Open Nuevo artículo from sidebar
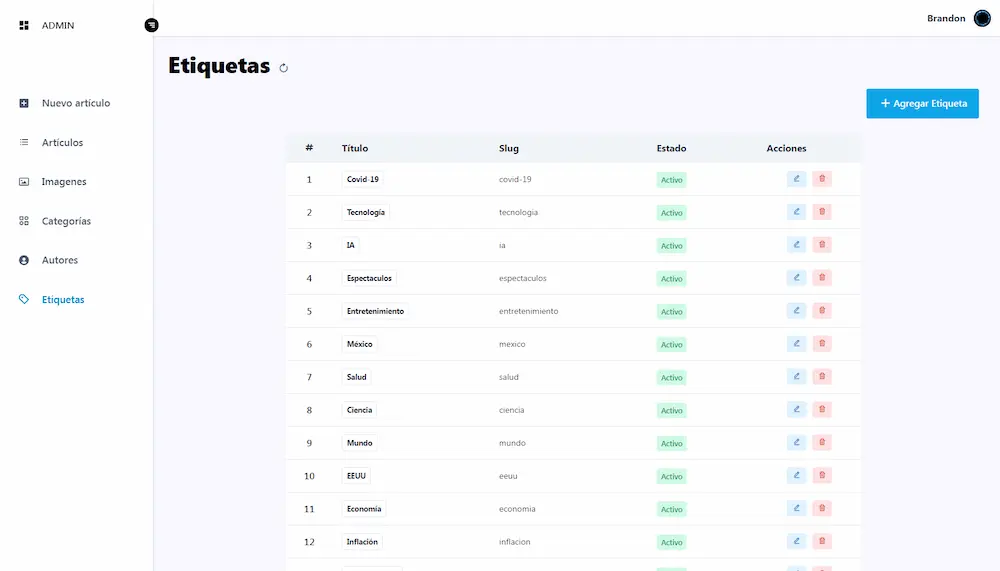The width and height of the screenshot is (1000, 571). [x=75, y=103]
